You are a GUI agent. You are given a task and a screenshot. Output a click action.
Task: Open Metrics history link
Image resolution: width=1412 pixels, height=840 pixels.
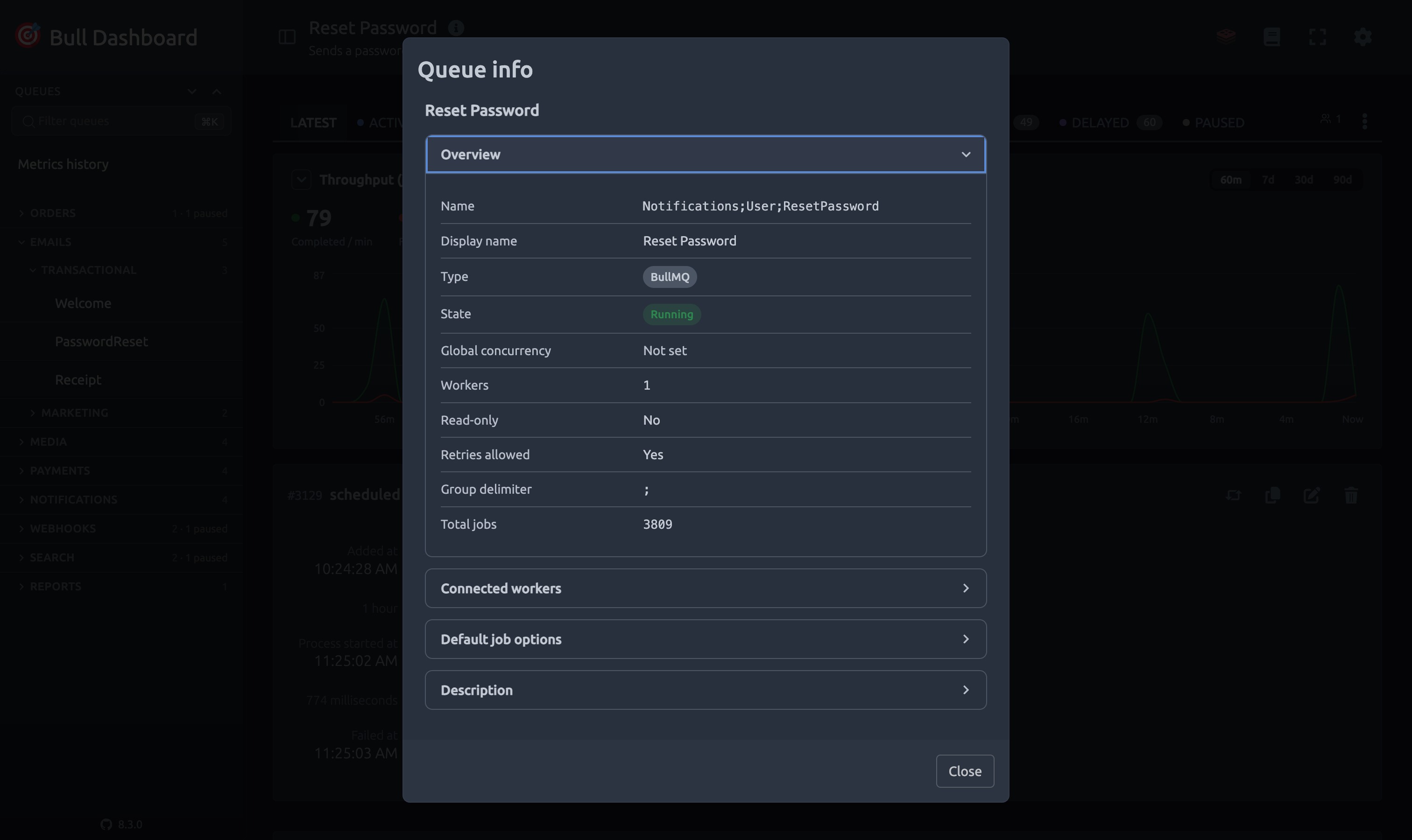pos(63,164)
